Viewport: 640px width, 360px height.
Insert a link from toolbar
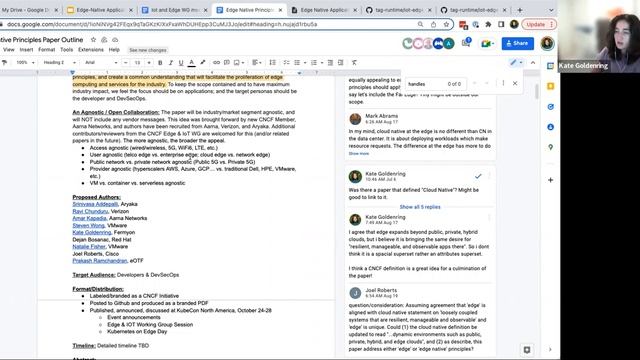point(216,62)
